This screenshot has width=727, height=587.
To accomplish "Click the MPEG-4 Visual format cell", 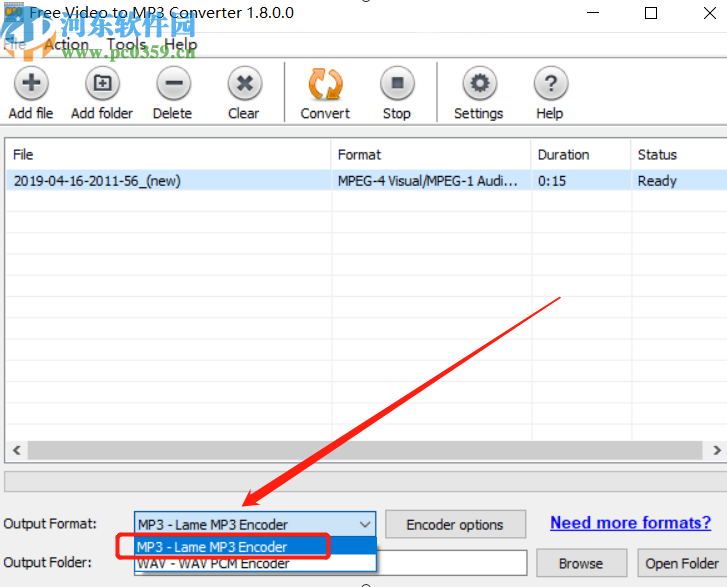I will coord(431,180).
